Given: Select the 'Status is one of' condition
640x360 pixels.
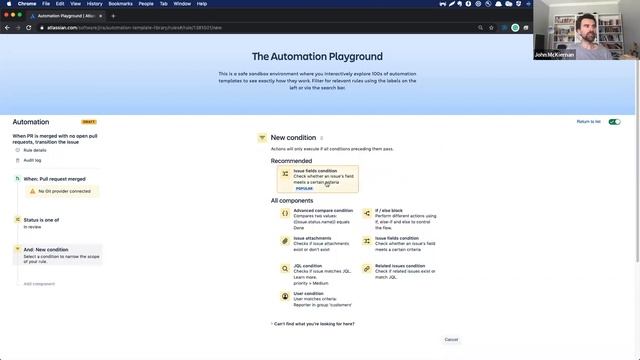Looking at the screenshot, I should (41, 220).
